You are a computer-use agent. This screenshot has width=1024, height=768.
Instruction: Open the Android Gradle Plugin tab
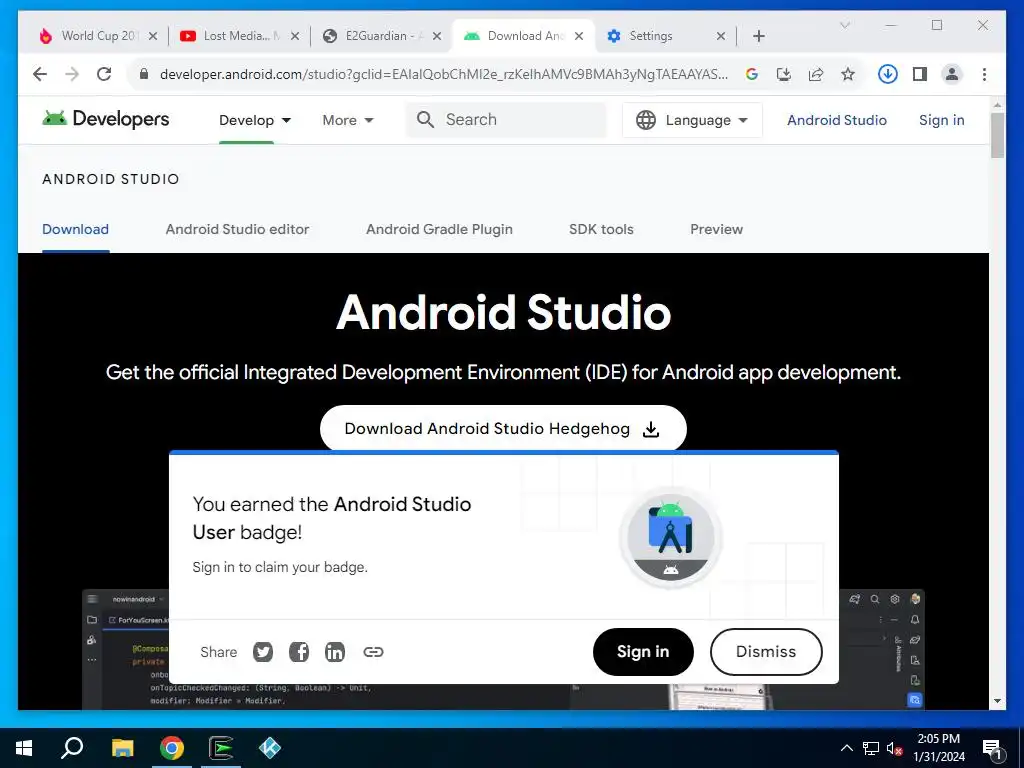[x=439, y=229]
